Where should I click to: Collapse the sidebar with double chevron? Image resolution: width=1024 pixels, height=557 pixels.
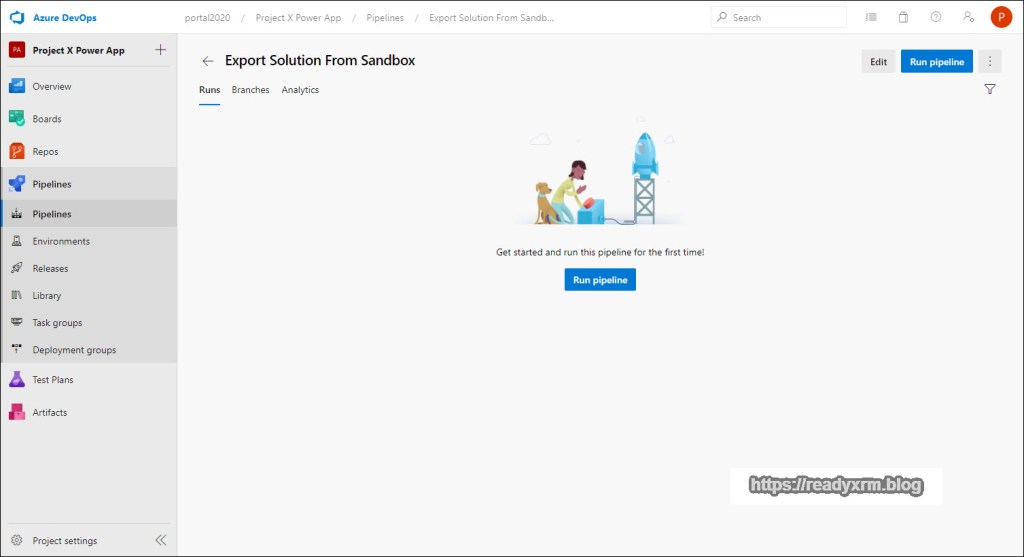click(160, 540)
